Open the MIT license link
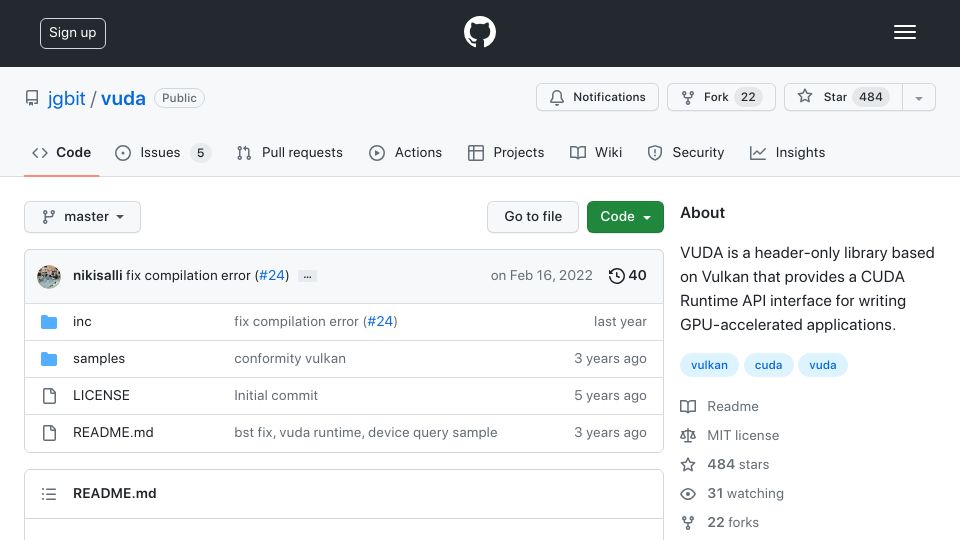The image size is (960, 540). click(x=730, y=435)
